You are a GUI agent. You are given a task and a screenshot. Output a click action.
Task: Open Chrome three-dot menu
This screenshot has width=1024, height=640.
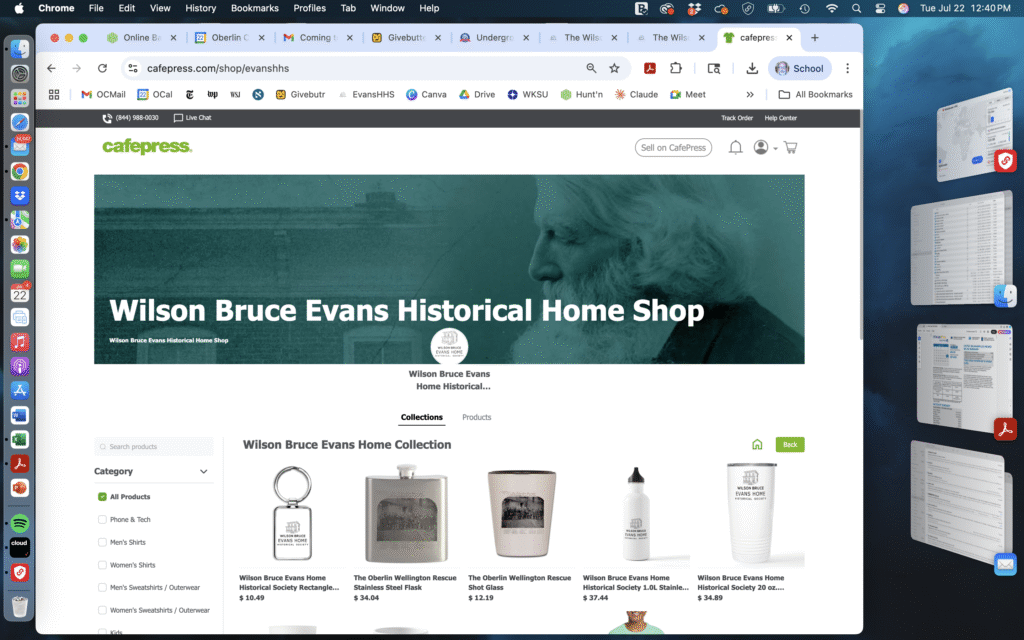coord(847,69)
